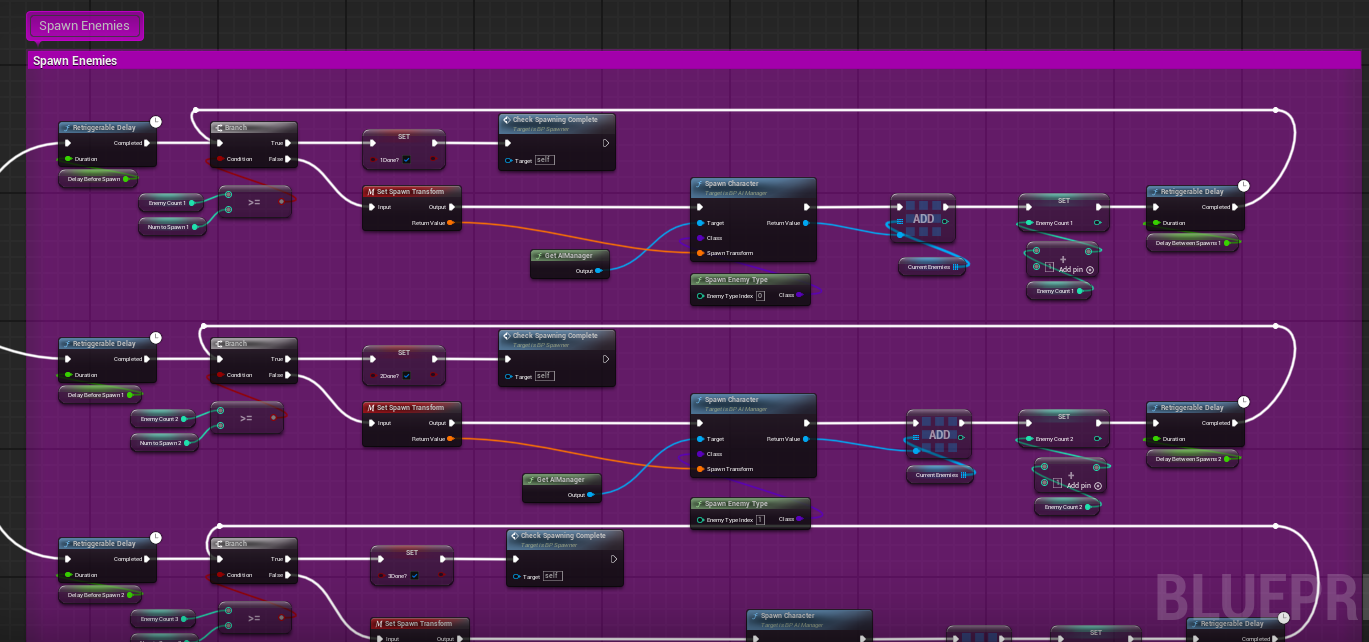Toggle the 2Done? checkbox in SET node
This screenshot has width=1369, height=642.
(x=407, y=375)
